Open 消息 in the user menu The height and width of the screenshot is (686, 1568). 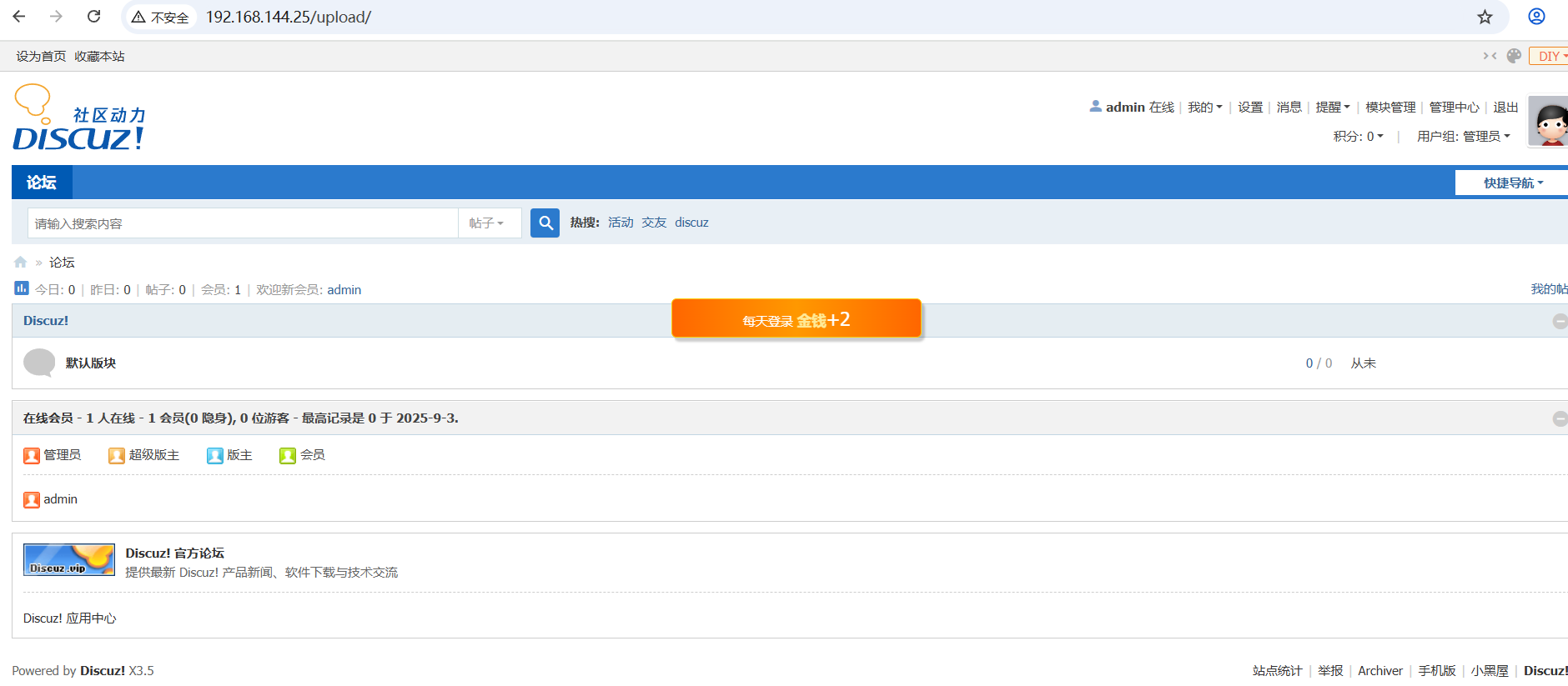(1289, 108)
